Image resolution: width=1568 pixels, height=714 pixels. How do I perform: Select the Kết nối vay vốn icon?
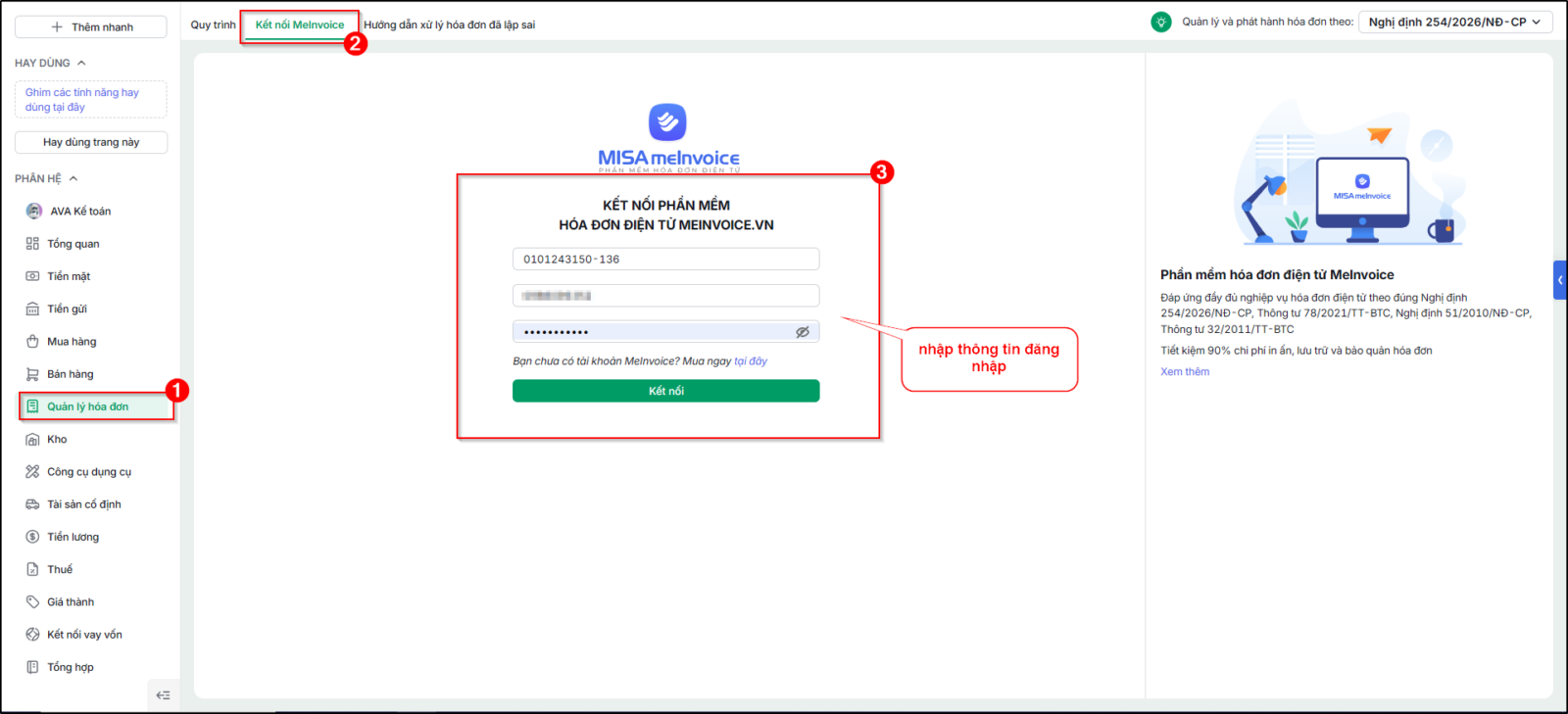[32, 635]
